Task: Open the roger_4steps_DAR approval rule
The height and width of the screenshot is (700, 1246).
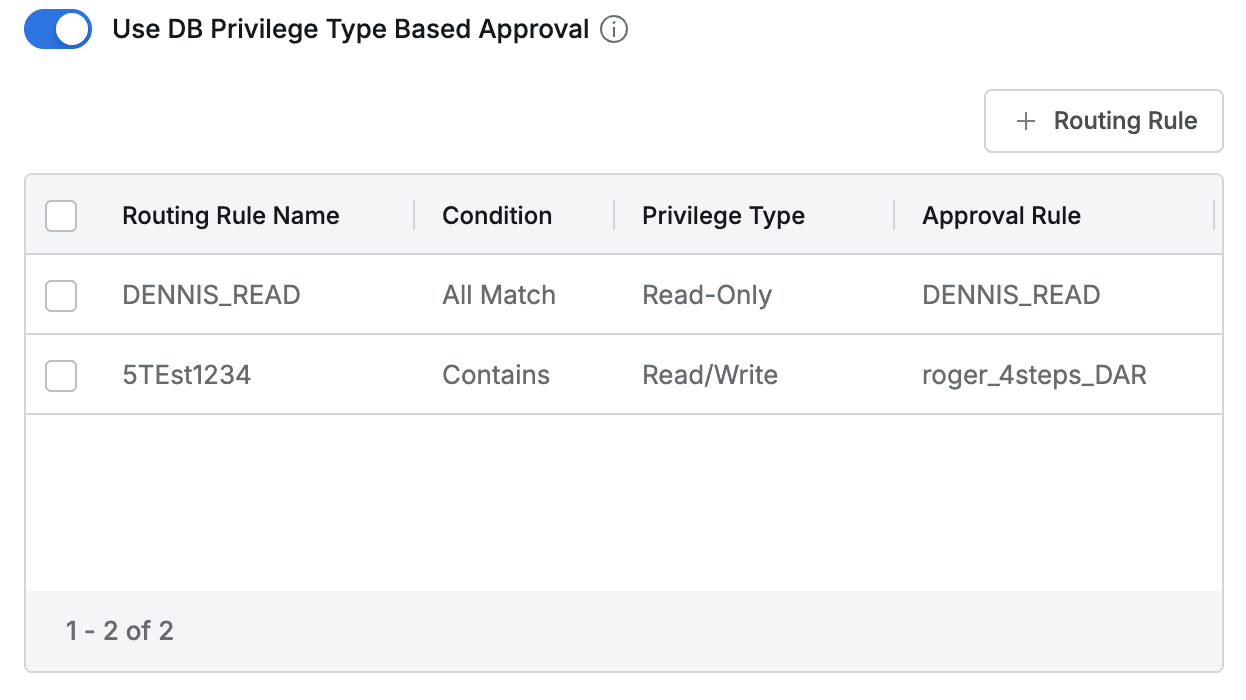Action: coord(1035,374)
